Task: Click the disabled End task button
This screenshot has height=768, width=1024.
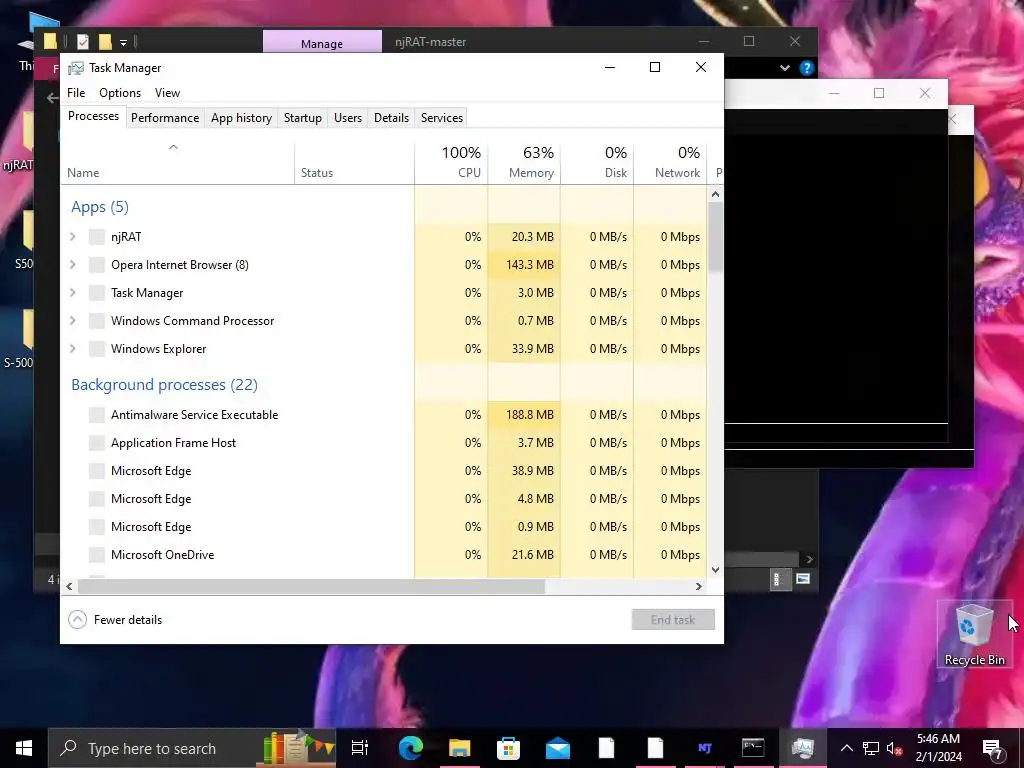Action: pyautogui.click(x=673, y=619)
